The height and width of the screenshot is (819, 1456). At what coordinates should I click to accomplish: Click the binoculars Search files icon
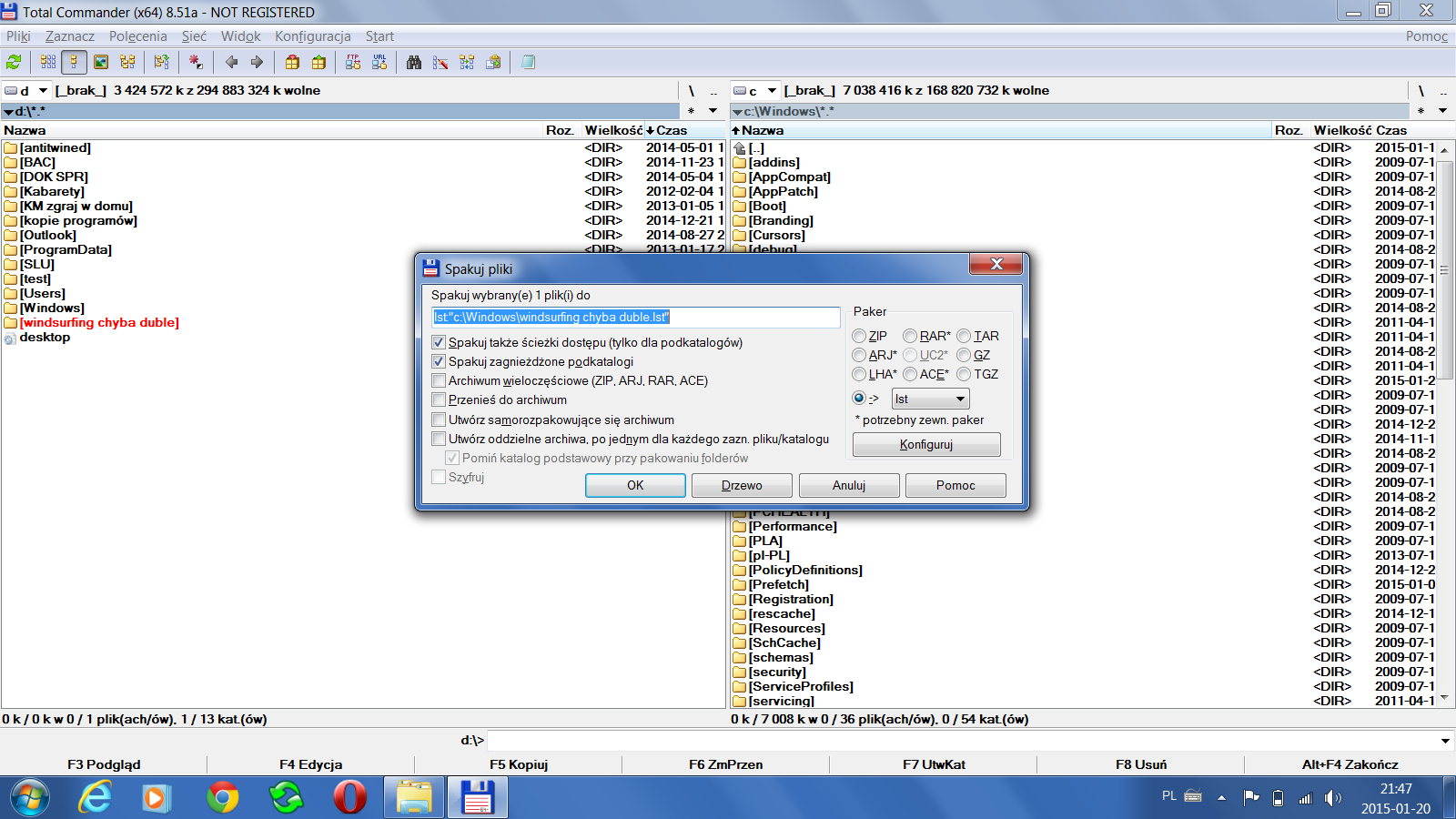(414, 62)
